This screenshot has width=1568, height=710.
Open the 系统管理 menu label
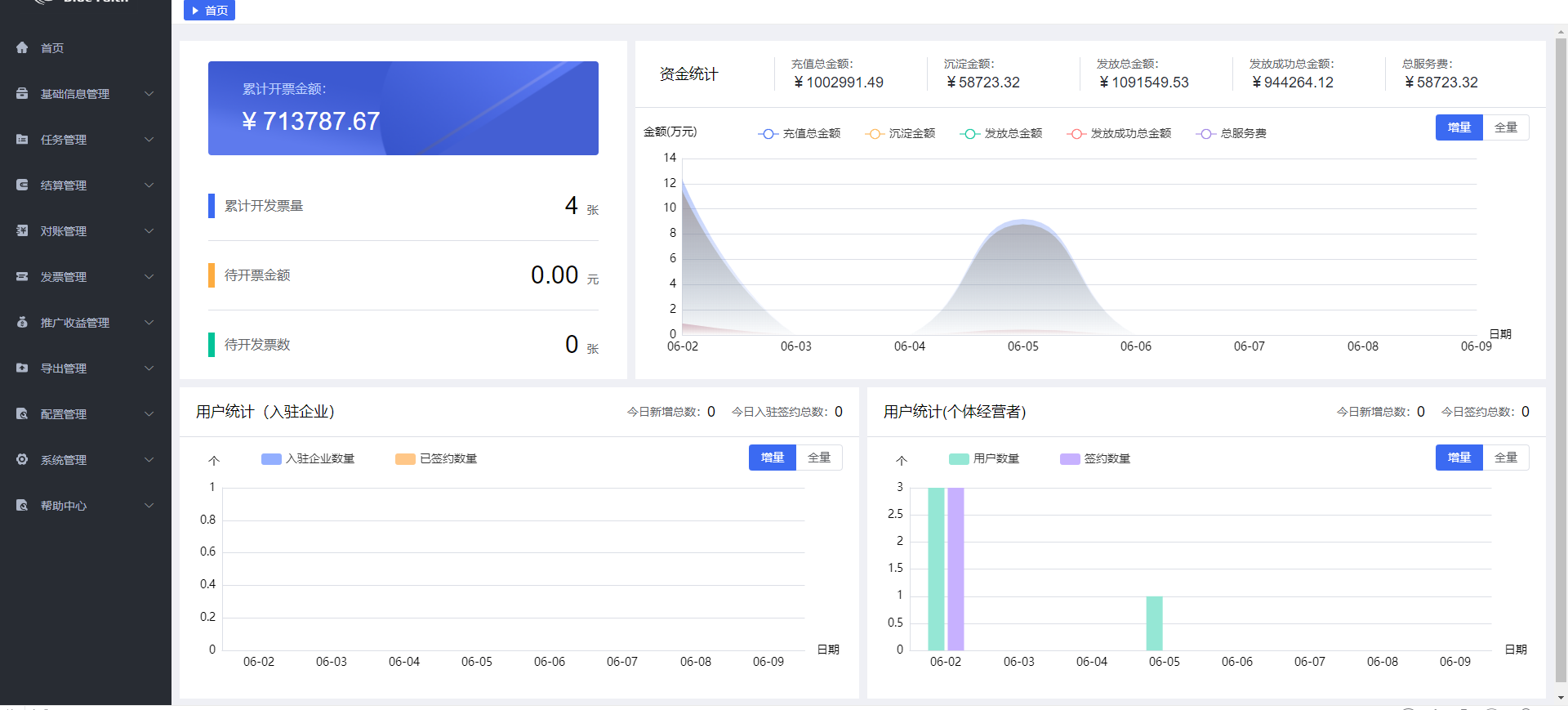64,460
